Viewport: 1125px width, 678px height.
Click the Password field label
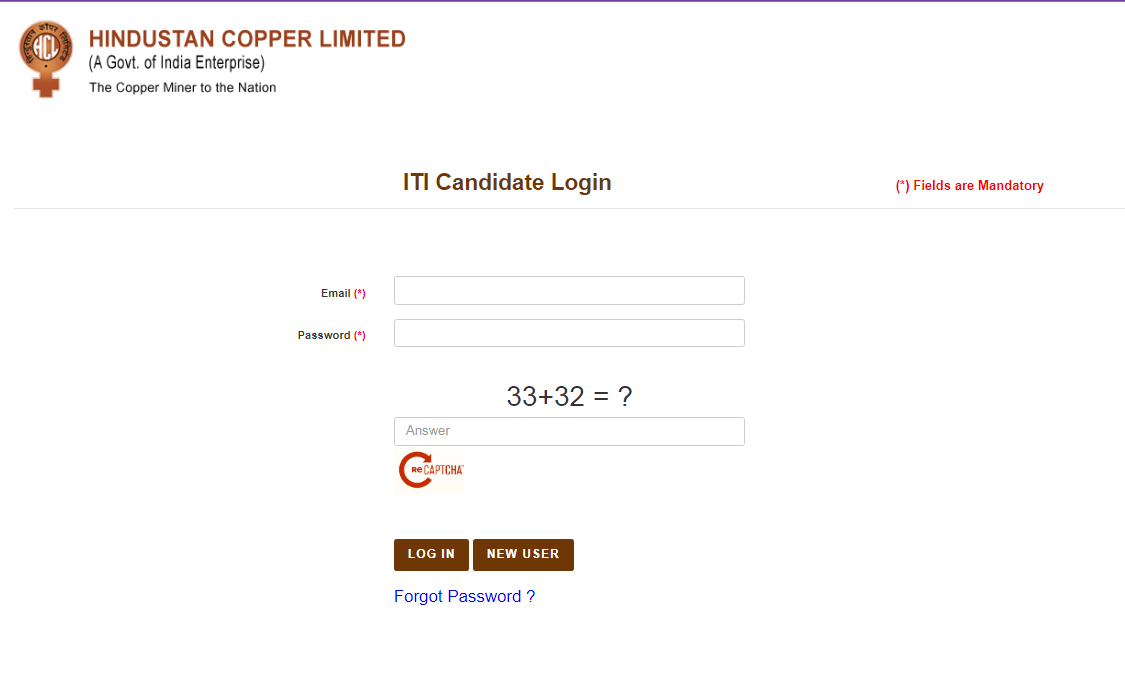(x=324, y=336)
